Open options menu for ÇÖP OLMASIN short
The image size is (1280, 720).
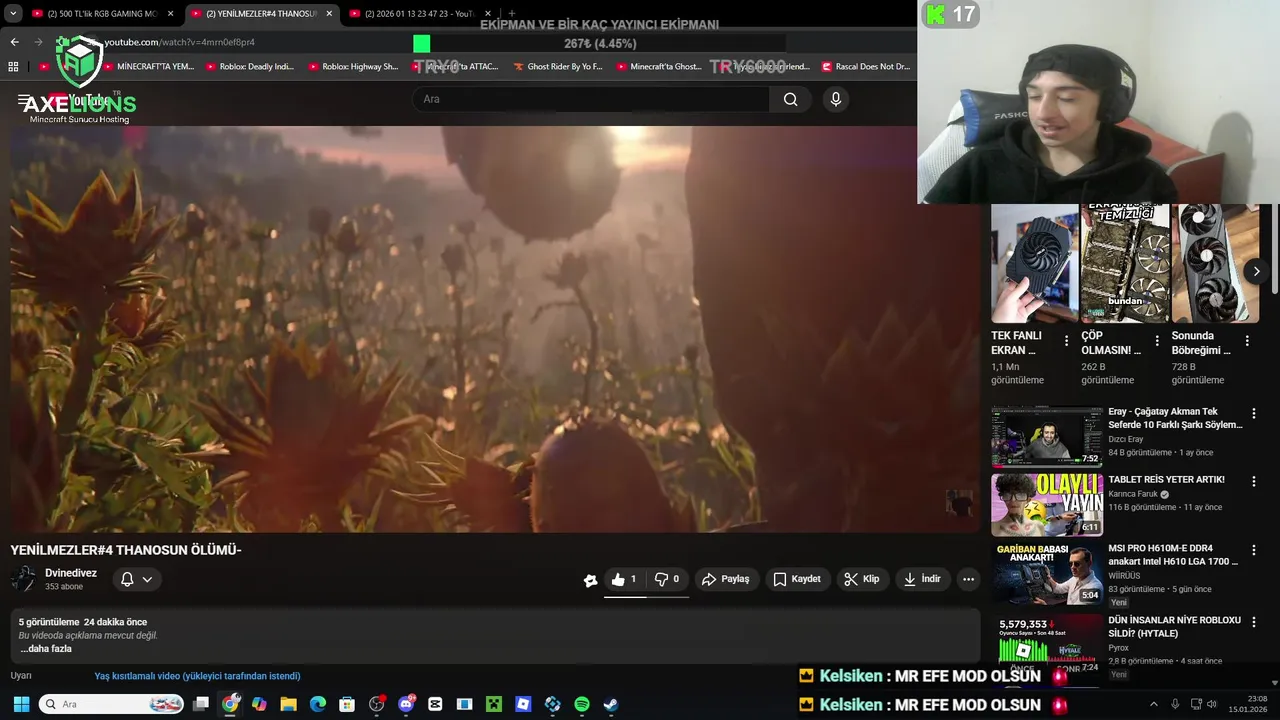pos(1157,341)
